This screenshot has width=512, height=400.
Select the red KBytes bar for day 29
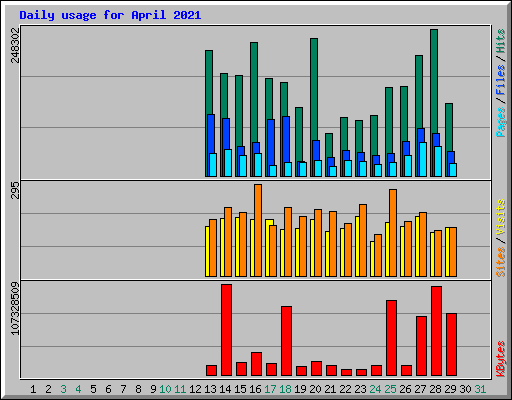tap(451, 345)
